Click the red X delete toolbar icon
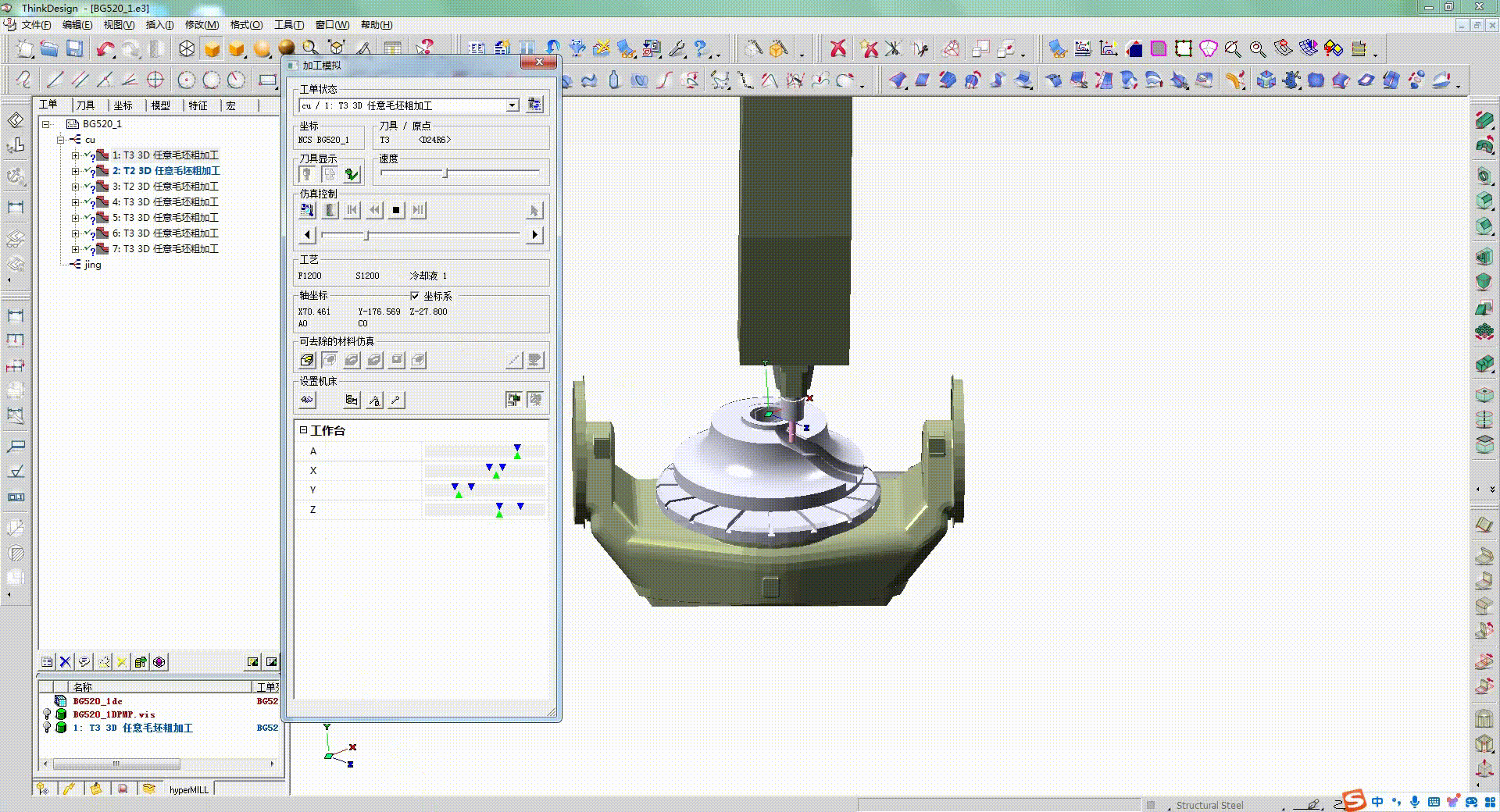 tap(838, 49)
